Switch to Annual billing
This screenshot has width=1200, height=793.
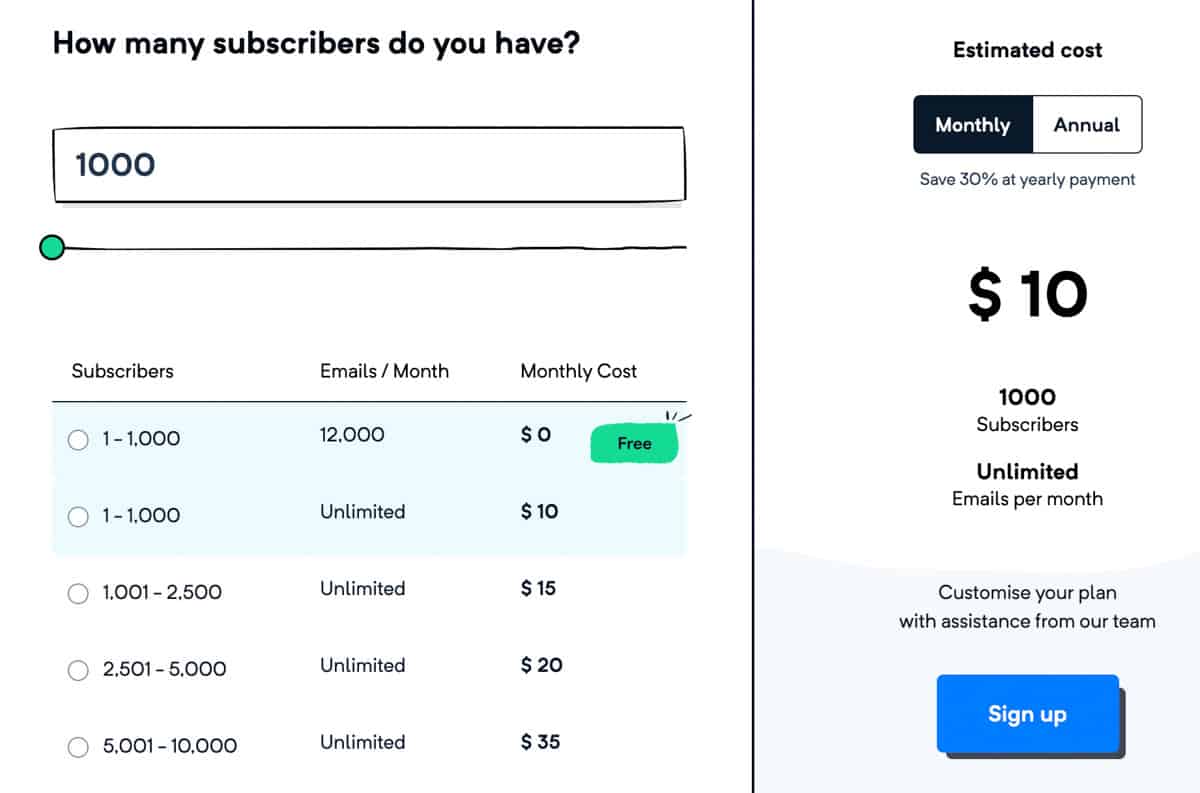pyautogui.click(x=1086, y=125)
